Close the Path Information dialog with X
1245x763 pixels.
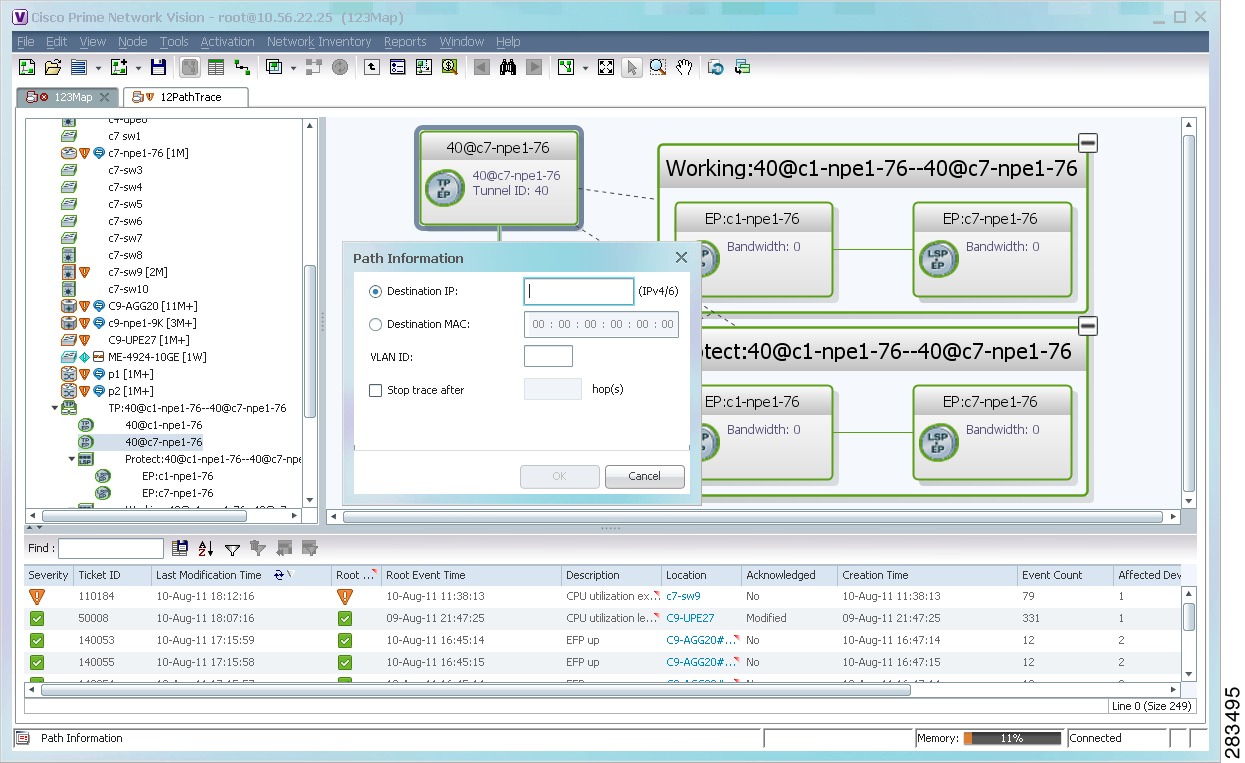click(x=681, y=257)
